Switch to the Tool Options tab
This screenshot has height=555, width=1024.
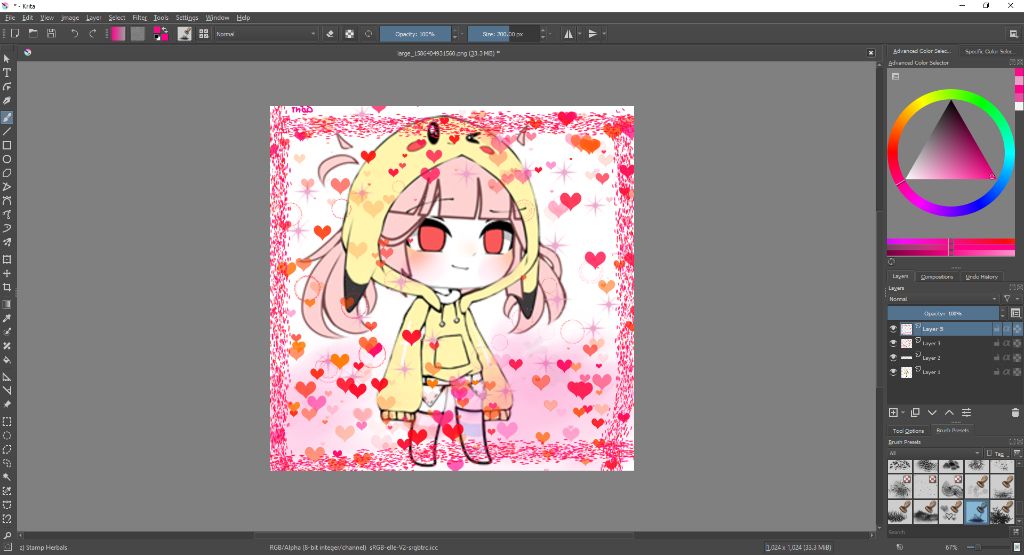(x=908, y=431)
